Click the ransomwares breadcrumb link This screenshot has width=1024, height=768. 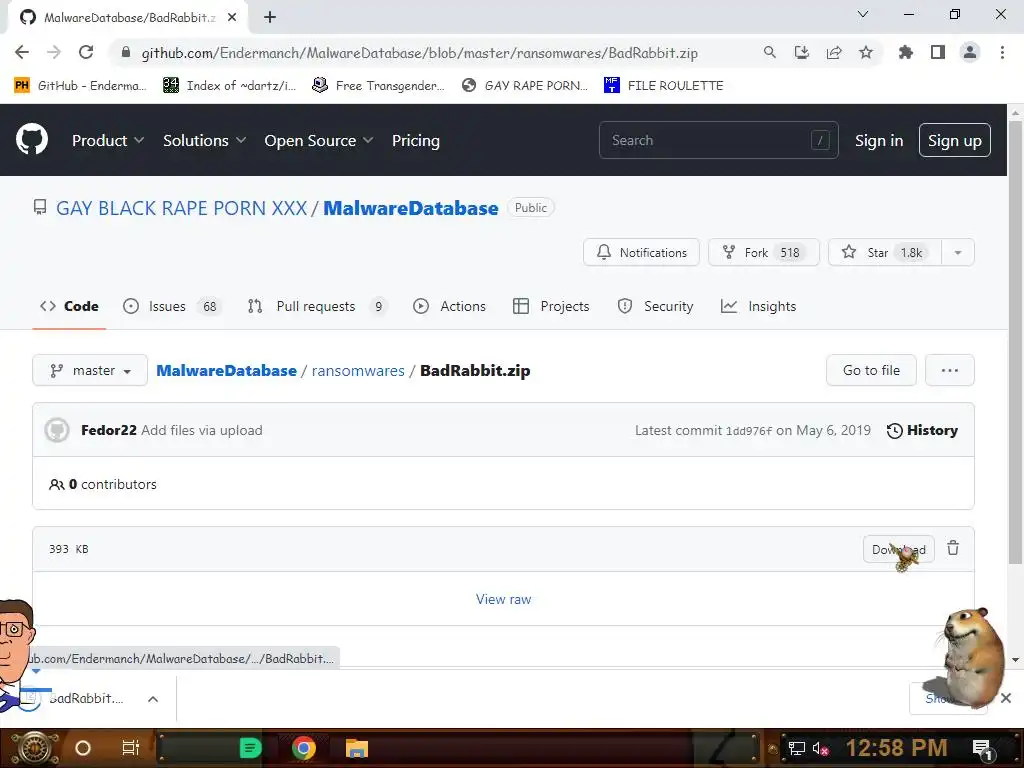[x=358, y=370]
